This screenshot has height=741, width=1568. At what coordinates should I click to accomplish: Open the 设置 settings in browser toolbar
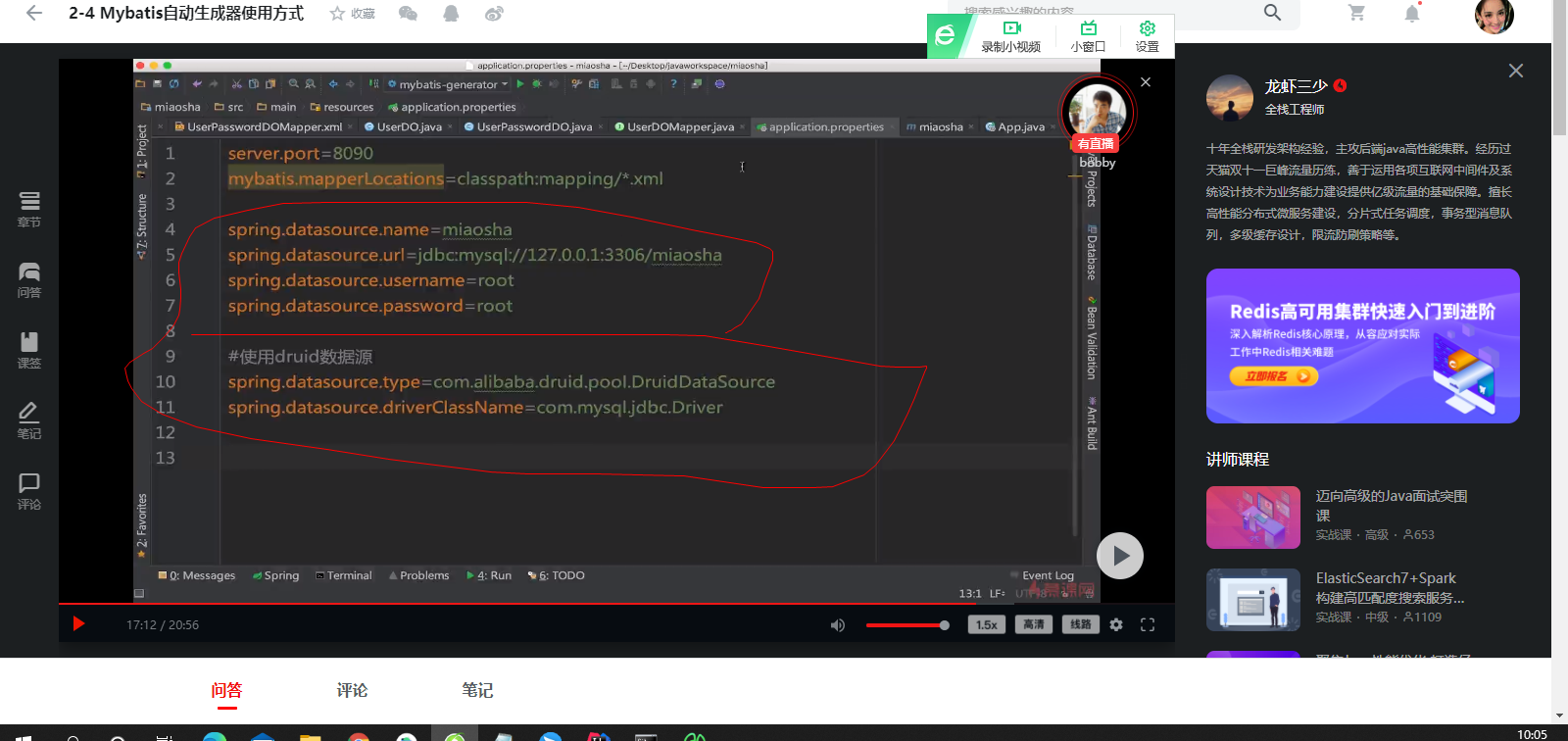click(1147, 37)
